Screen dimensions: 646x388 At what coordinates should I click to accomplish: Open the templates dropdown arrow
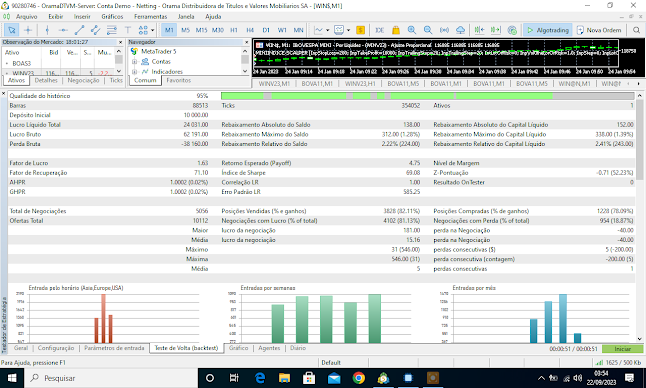(348, 30)
